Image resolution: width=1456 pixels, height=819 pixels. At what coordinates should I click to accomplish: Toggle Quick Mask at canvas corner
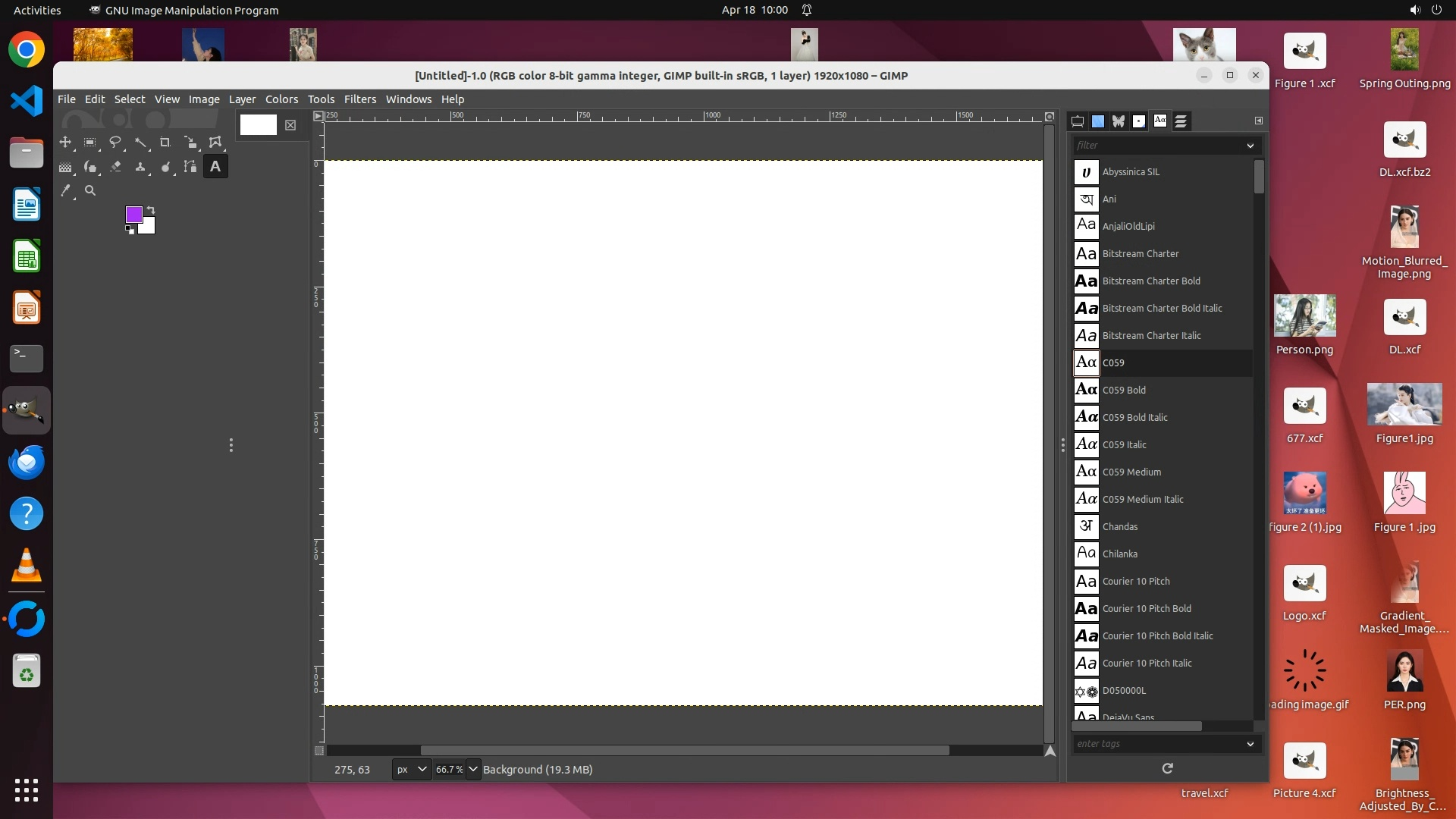[x=319, y=751]
